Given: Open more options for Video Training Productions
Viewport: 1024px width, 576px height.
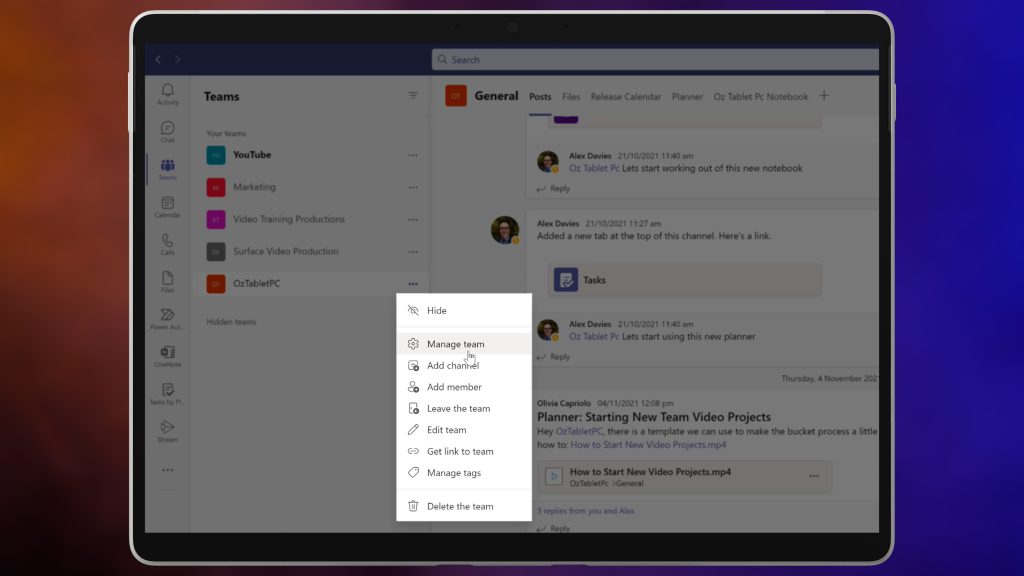Looking at the screenshot, I should (x=413, y=219).
